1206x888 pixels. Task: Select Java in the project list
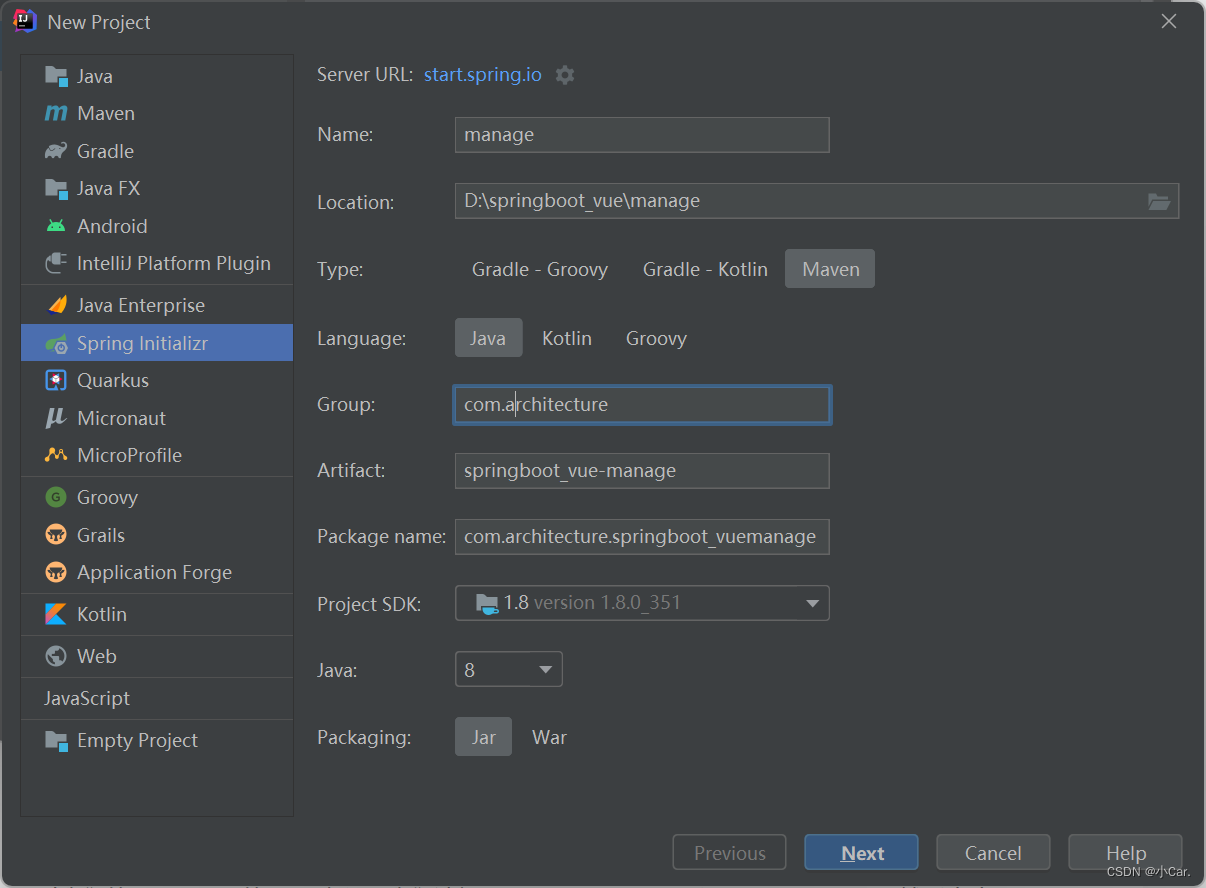[157, 76]
